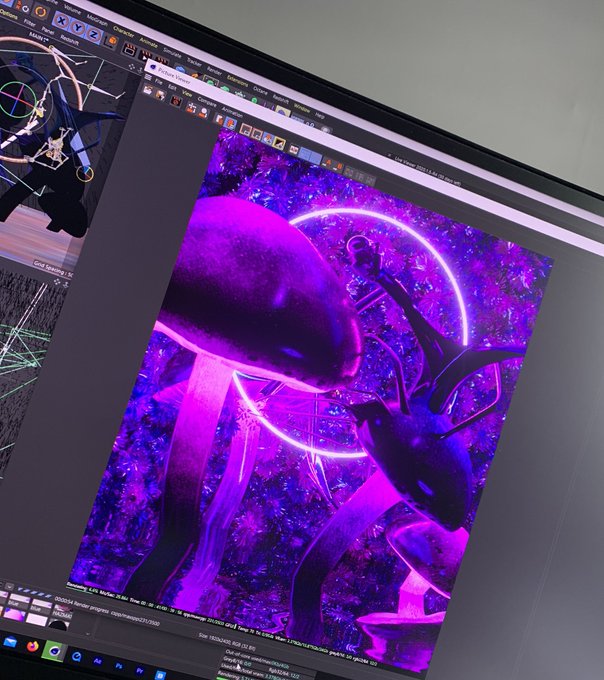
Task: Click Picture Viewer red channel icon
Action: (x=245, y=130)
